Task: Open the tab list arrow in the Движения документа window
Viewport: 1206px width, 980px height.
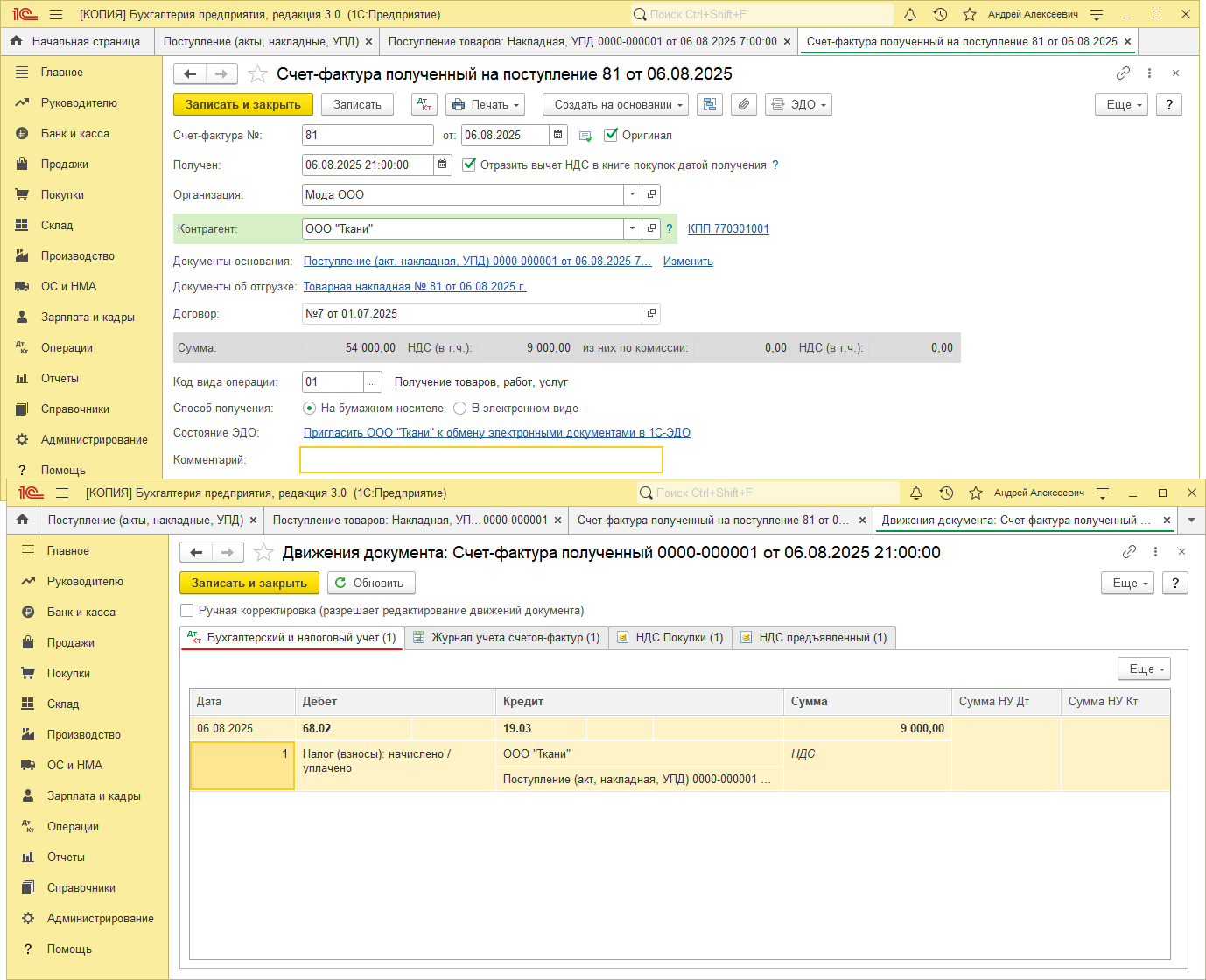Action: (1191, 520)
